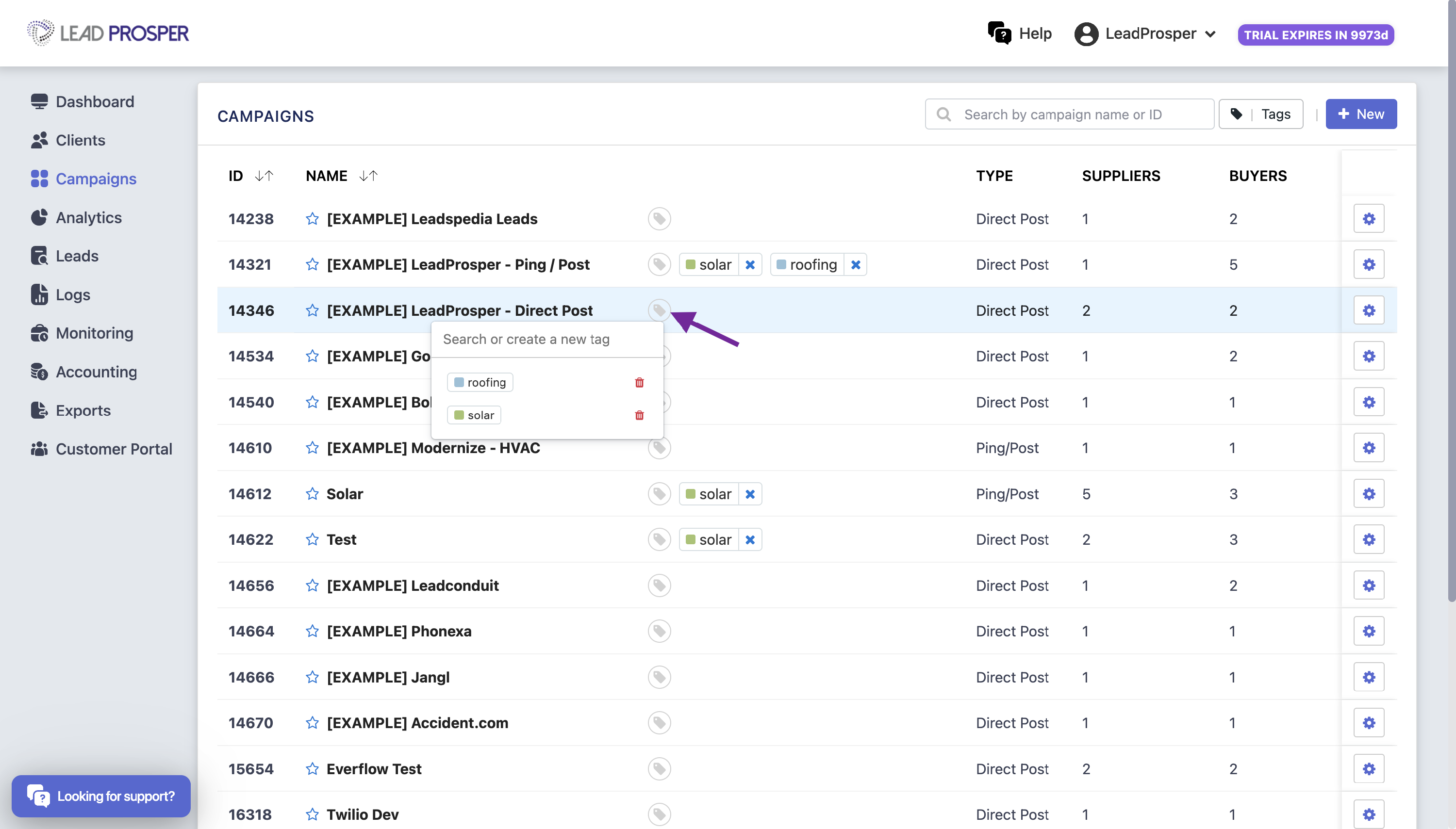Delete the solar tag with trash icon

point(639,415)
